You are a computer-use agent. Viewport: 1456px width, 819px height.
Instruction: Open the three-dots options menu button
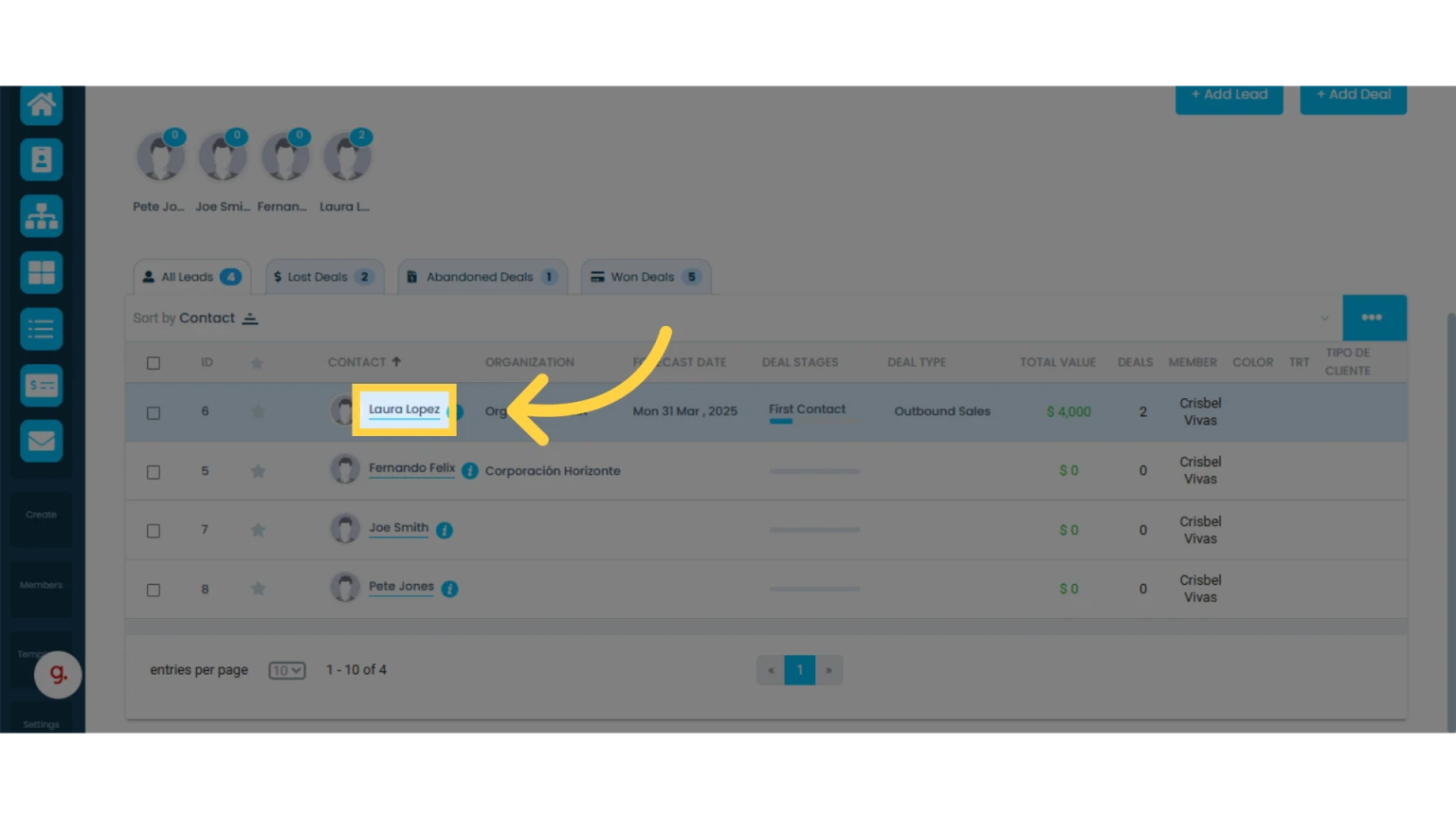pyautogui.click(x=1374, y=318)
